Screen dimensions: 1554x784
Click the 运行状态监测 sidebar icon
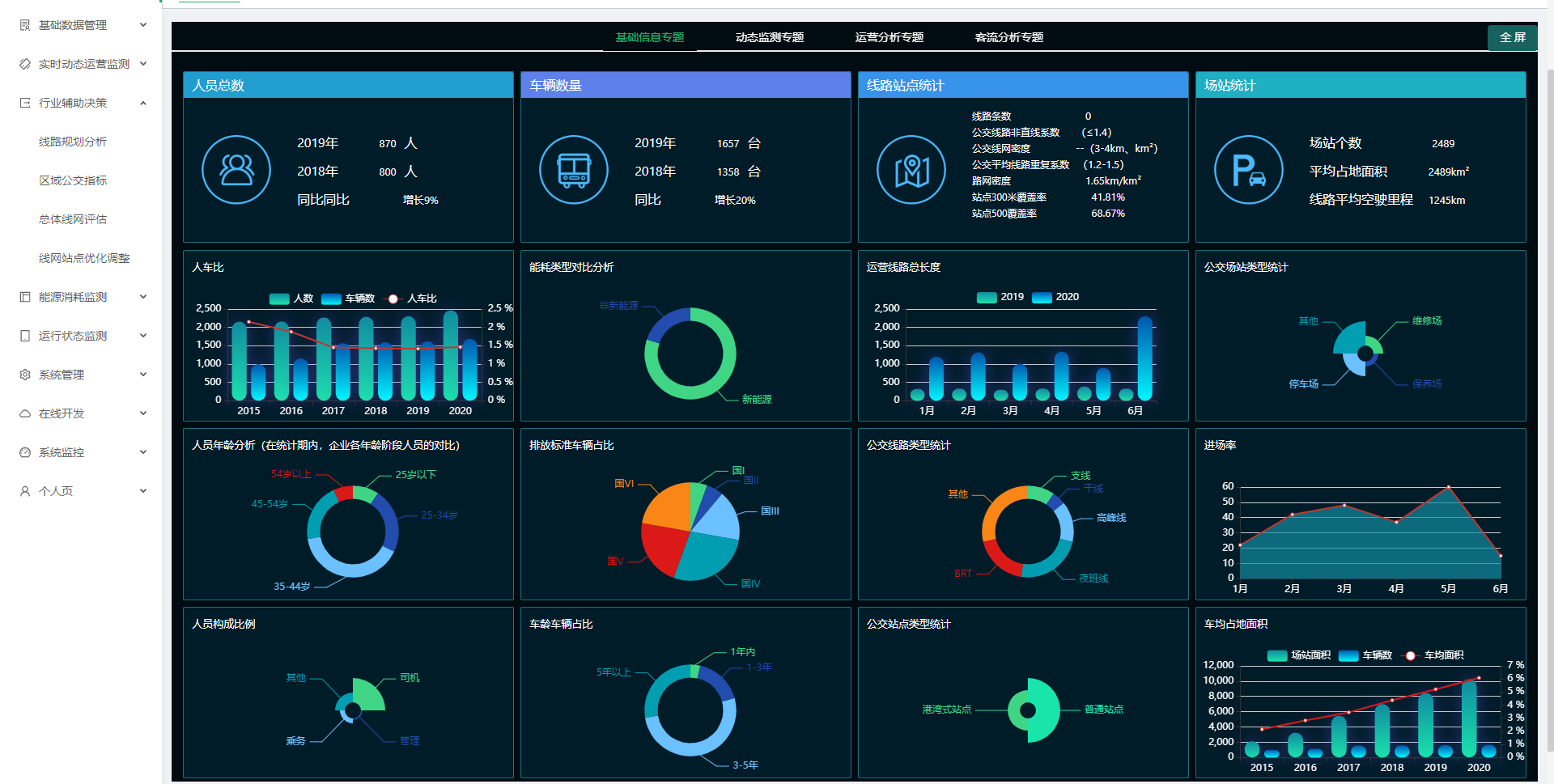[x=25, y=336]
